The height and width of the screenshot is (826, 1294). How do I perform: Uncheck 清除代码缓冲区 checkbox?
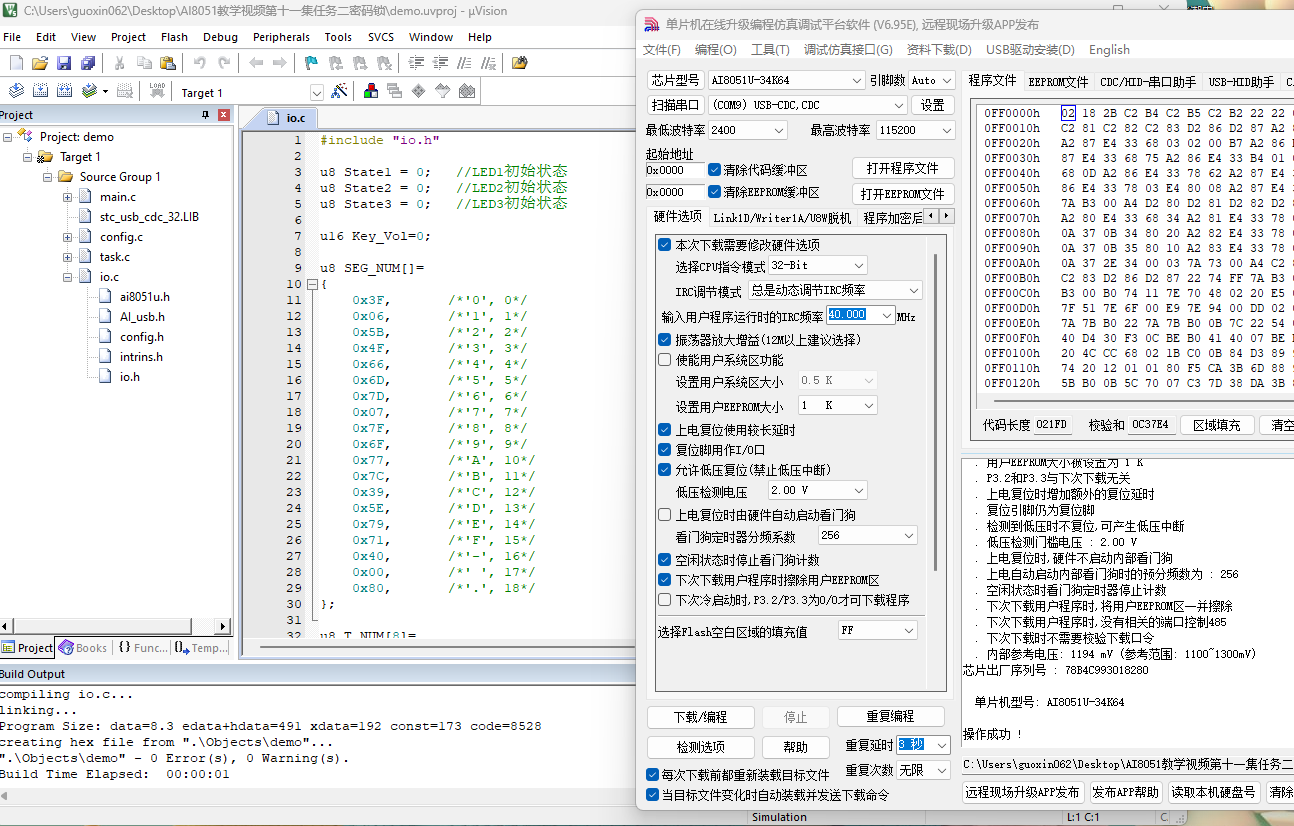714,170
